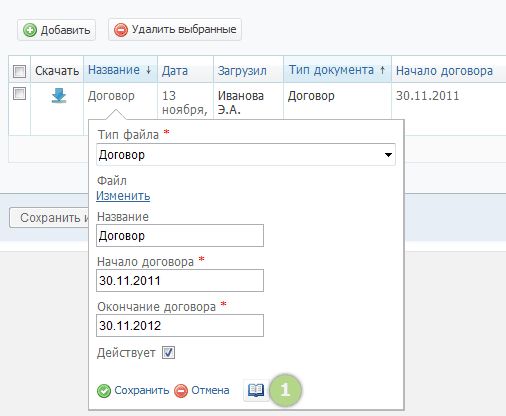Click the blue download arrow icon

pos(59,96)
